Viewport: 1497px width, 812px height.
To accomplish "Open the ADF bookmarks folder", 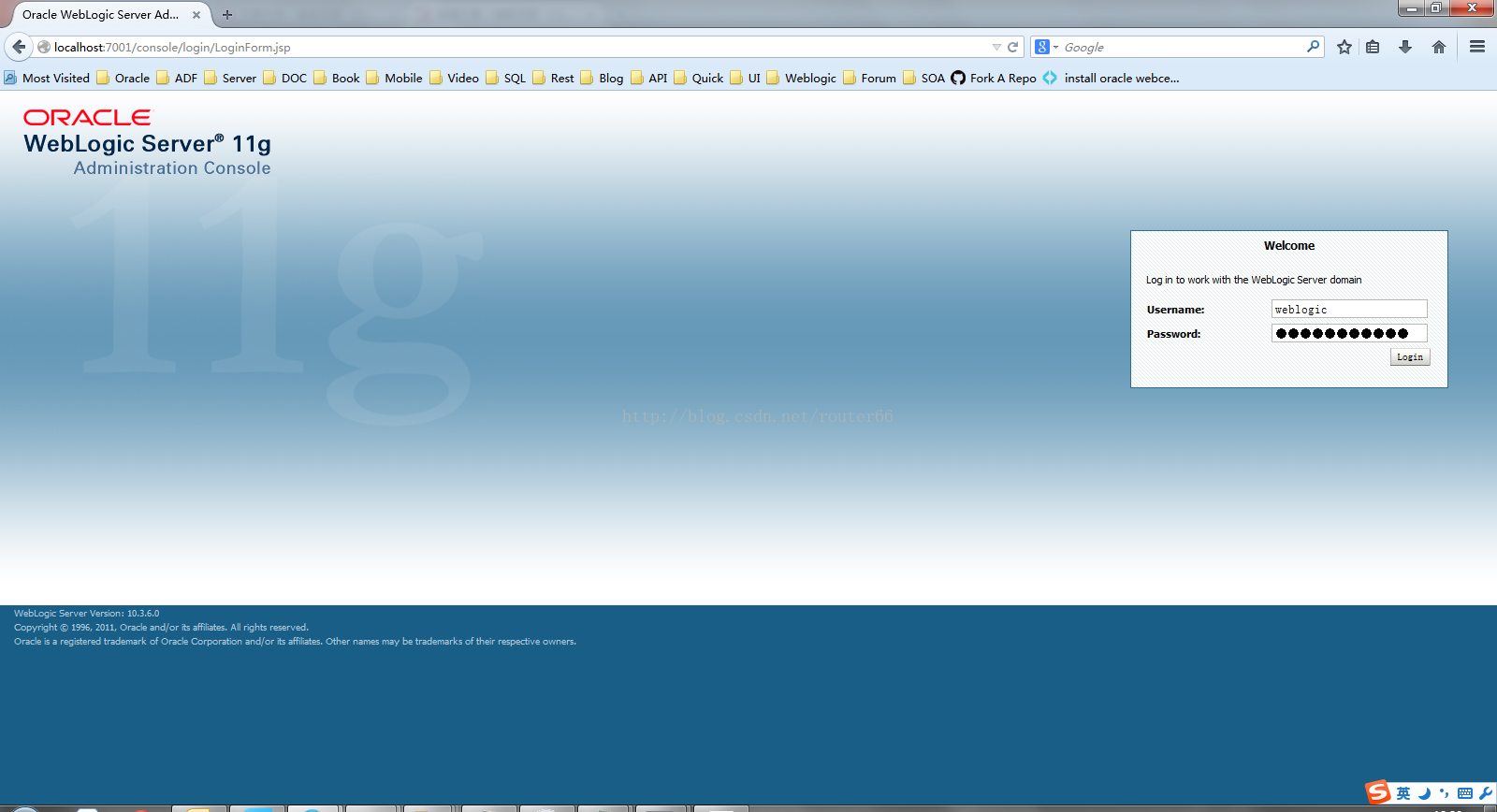I will tap(177, 78).
